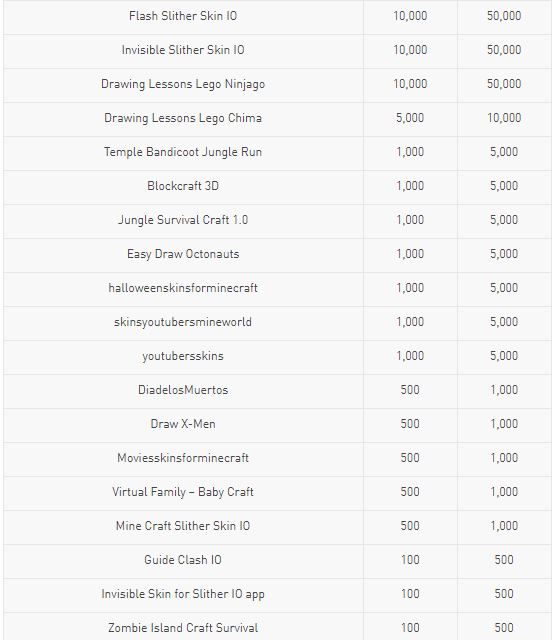
Task: Click the DiadelosMuertos app name
Action: click(183, 390)
